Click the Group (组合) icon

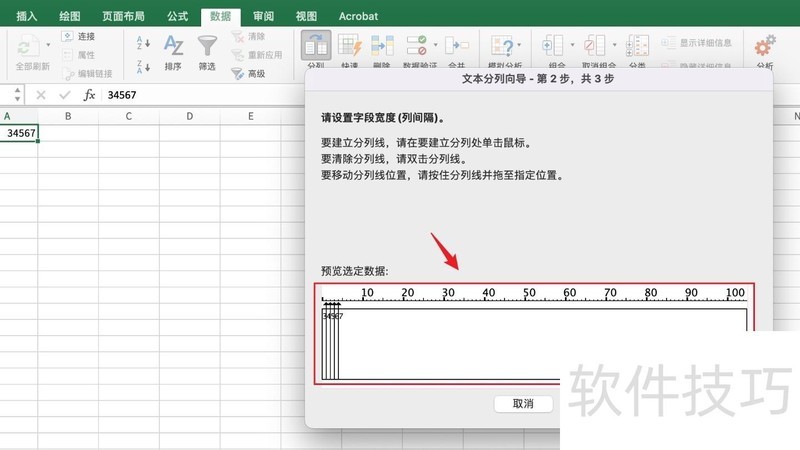(553, 46)
